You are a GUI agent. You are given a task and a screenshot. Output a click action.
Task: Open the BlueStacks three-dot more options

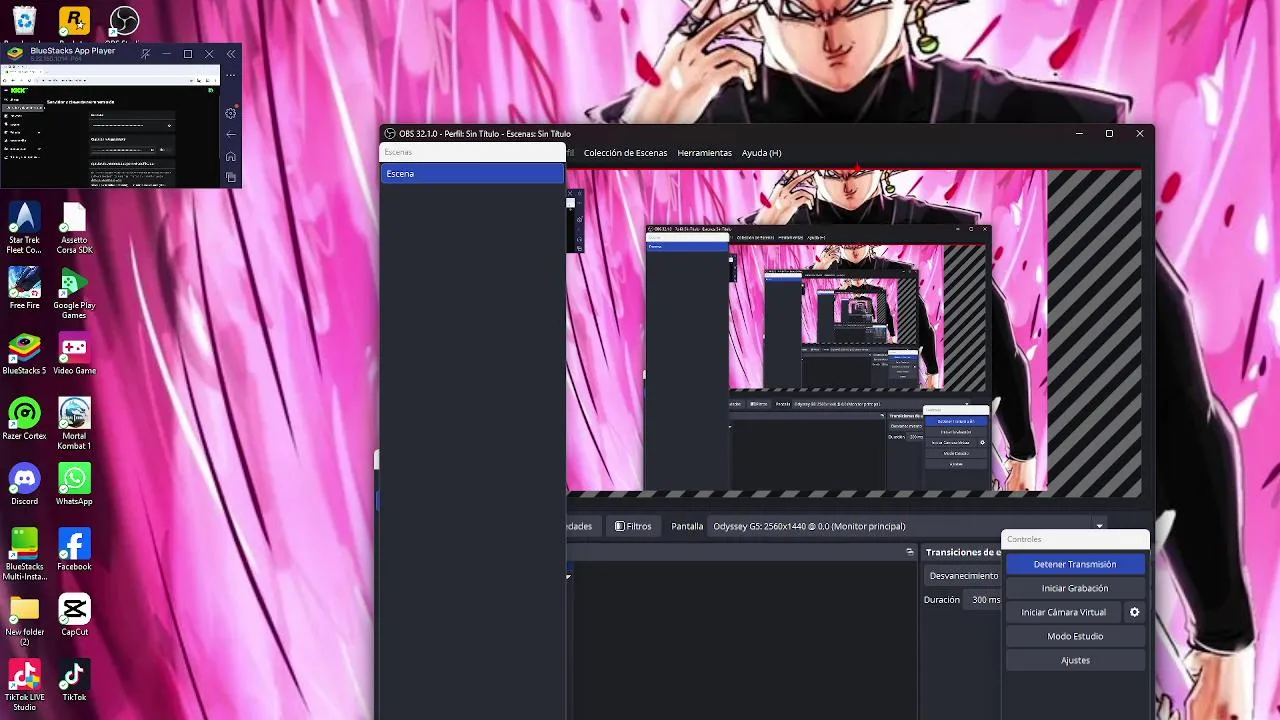point(231,75)
